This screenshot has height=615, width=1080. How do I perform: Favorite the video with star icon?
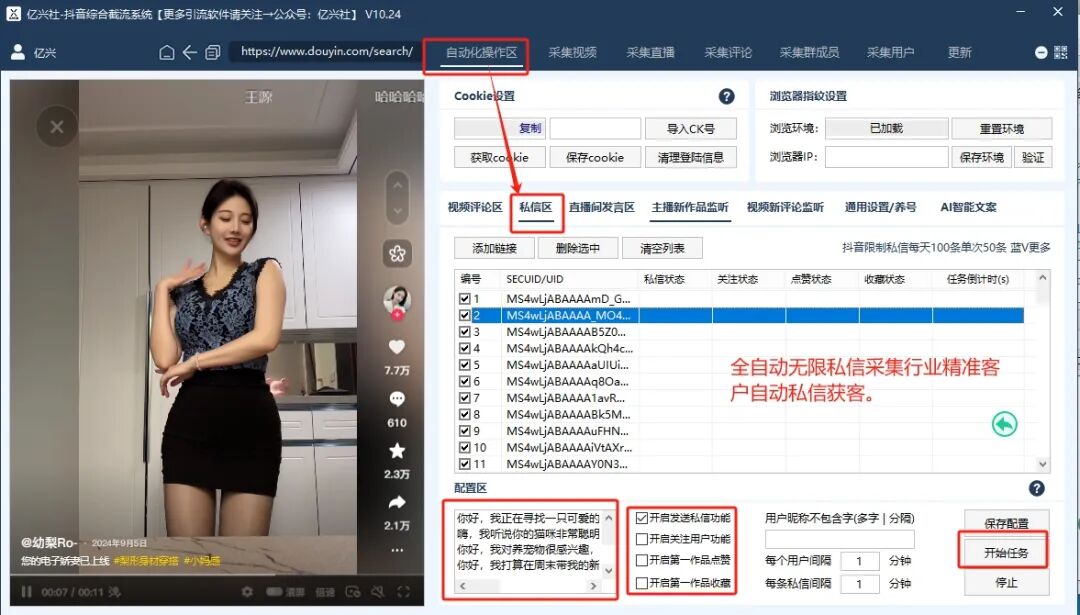[x=397, y=451]
